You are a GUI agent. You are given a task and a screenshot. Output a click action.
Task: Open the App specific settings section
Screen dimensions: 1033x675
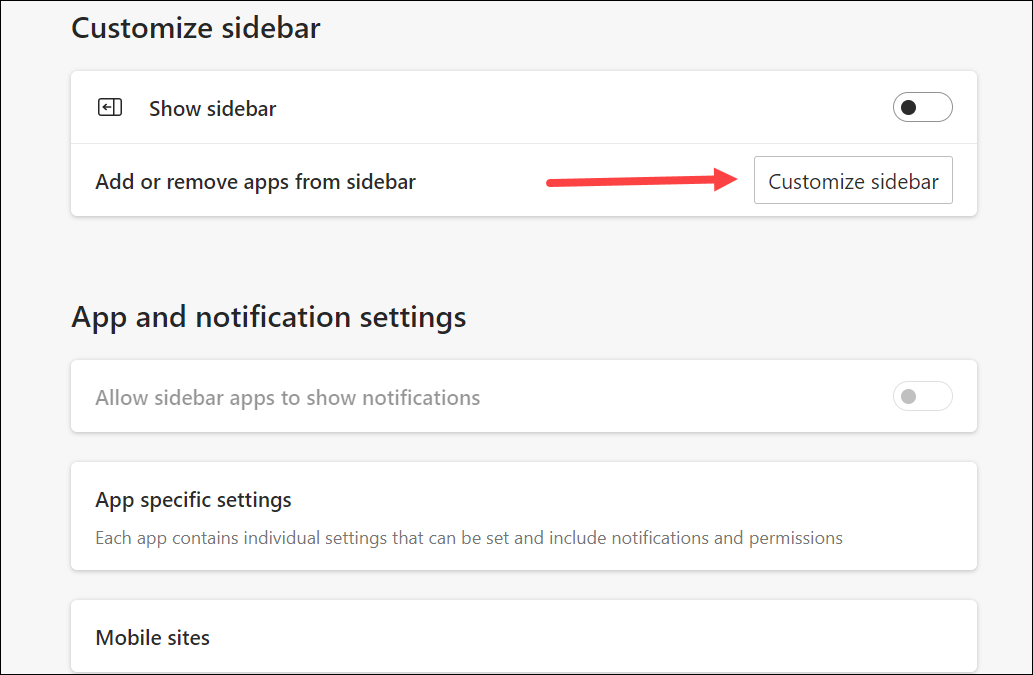524,516
